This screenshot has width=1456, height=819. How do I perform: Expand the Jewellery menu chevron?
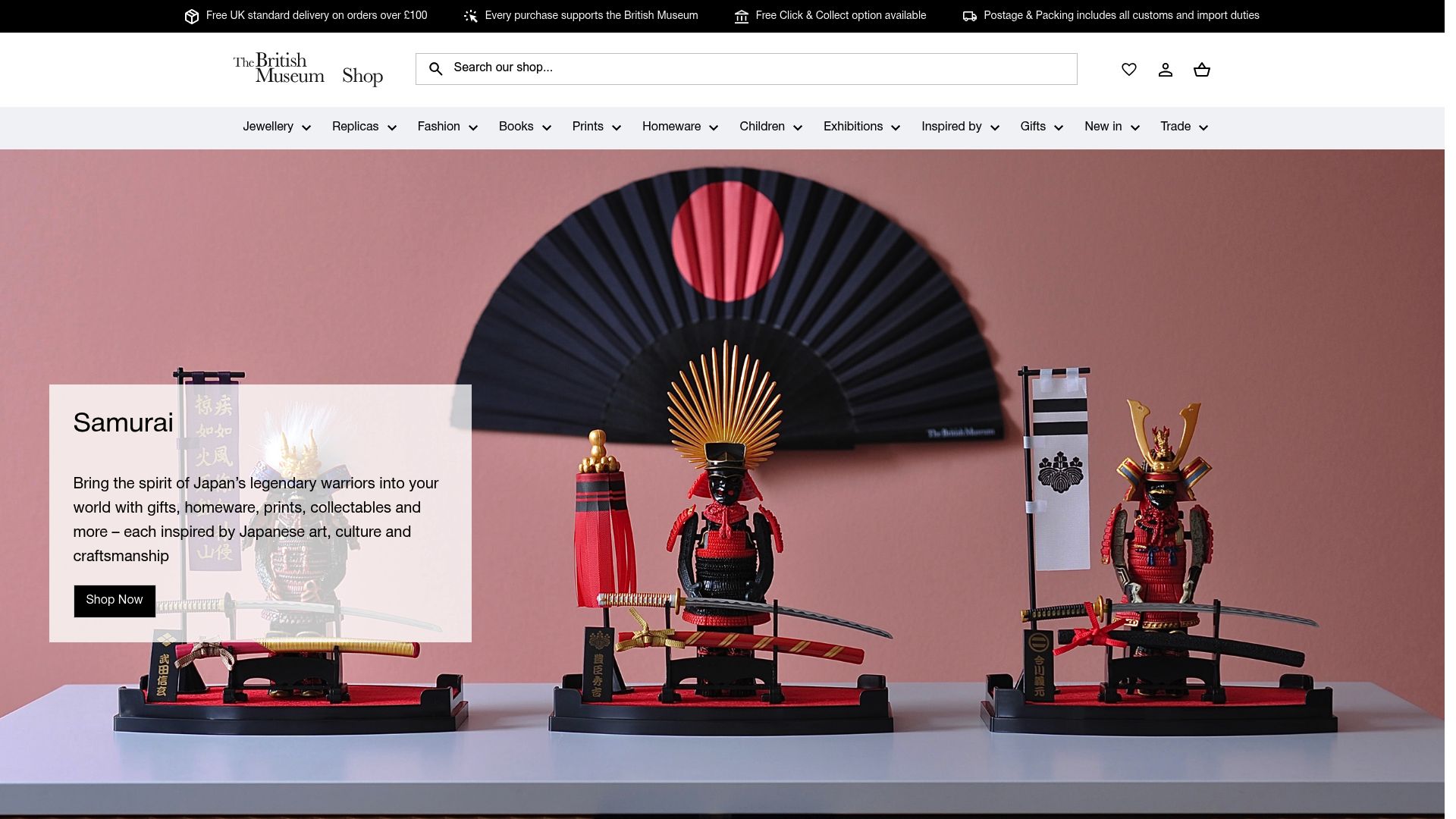point(306,127)
